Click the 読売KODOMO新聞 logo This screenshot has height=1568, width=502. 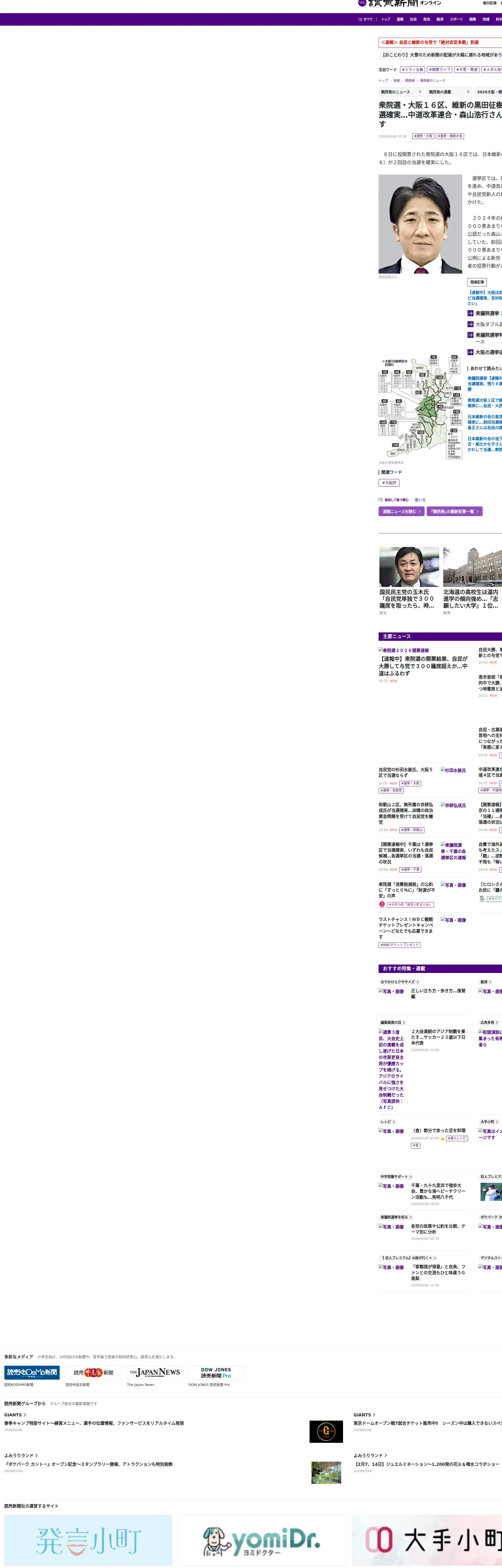[x=32, y=1373]
